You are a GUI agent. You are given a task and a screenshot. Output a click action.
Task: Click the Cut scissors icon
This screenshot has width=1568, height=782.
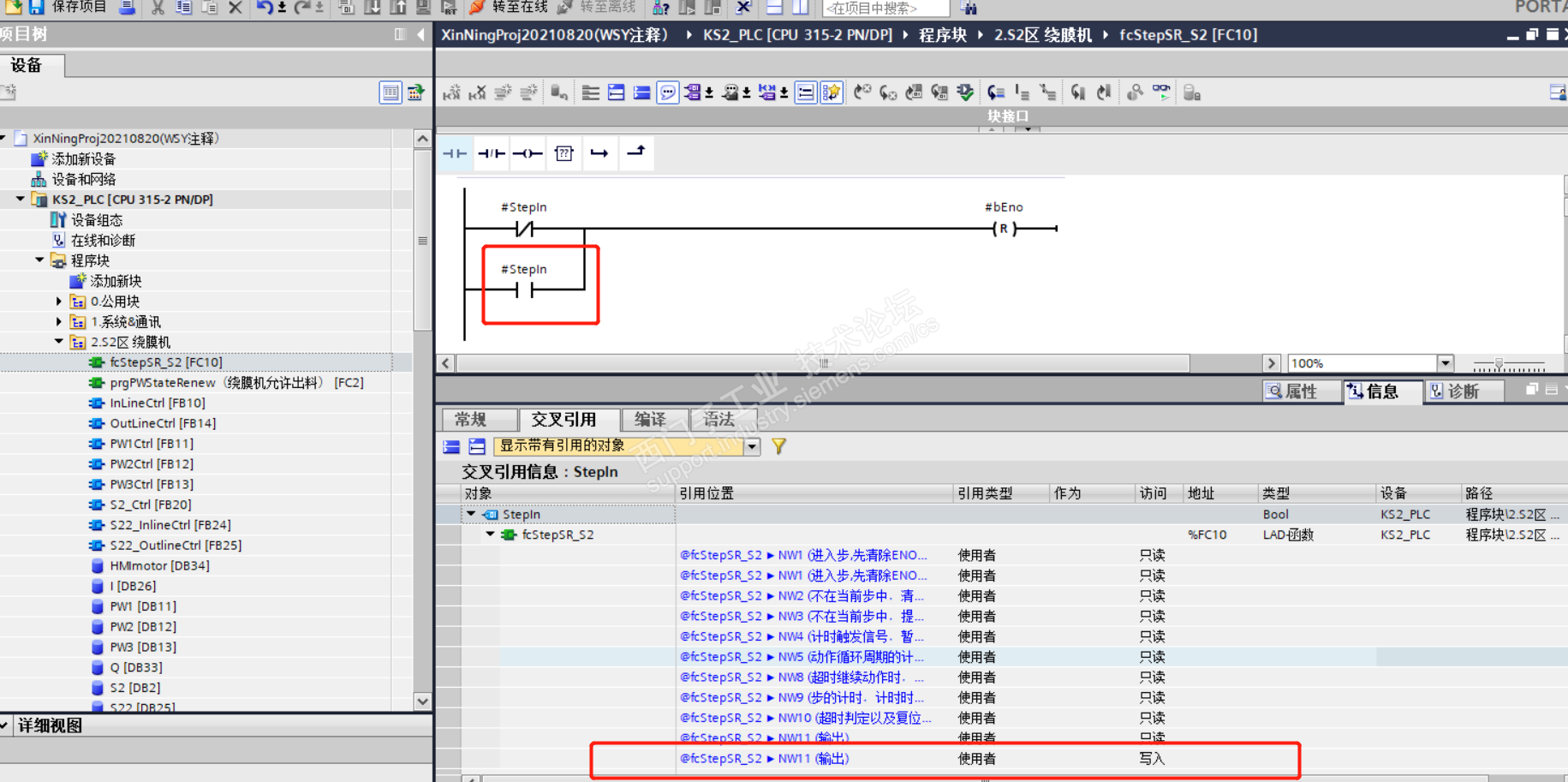tap(158, 8)
